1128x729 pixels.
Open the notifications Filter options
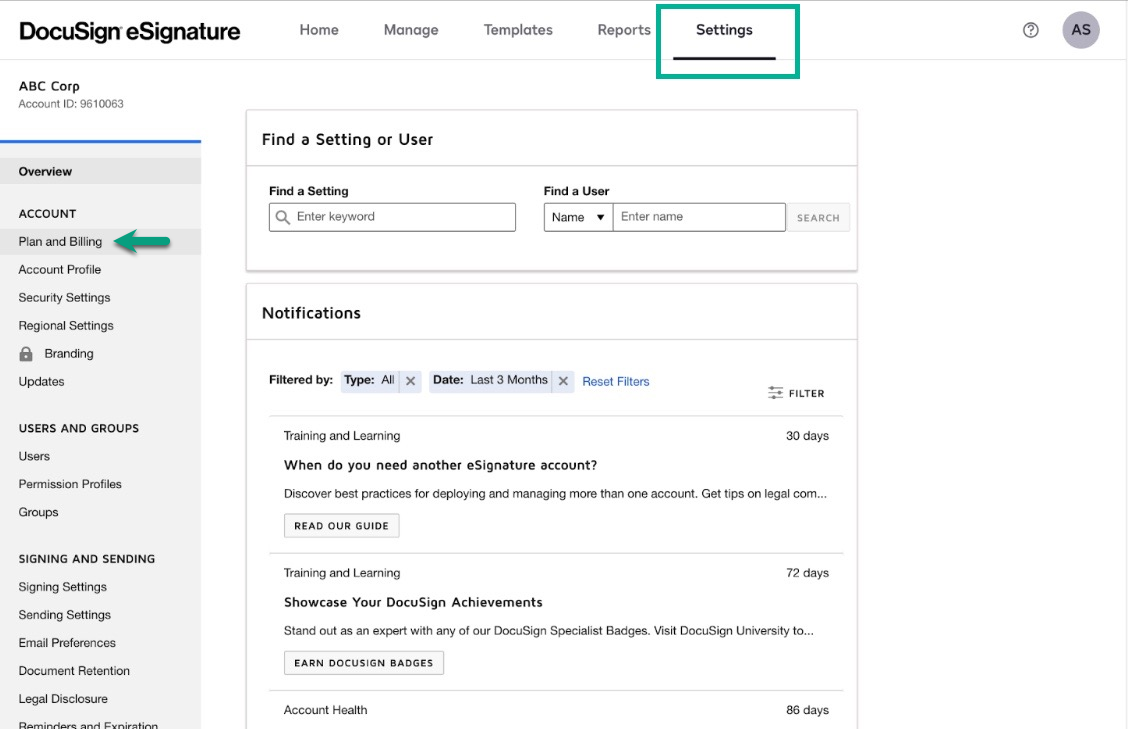coord(796,393)
